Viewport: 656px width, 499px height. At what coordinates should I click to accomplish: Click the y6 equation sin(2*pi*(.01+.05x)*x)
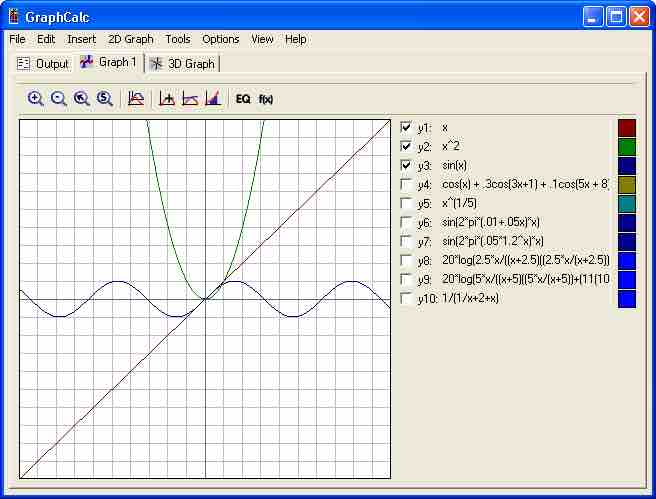tap(525, 222)
